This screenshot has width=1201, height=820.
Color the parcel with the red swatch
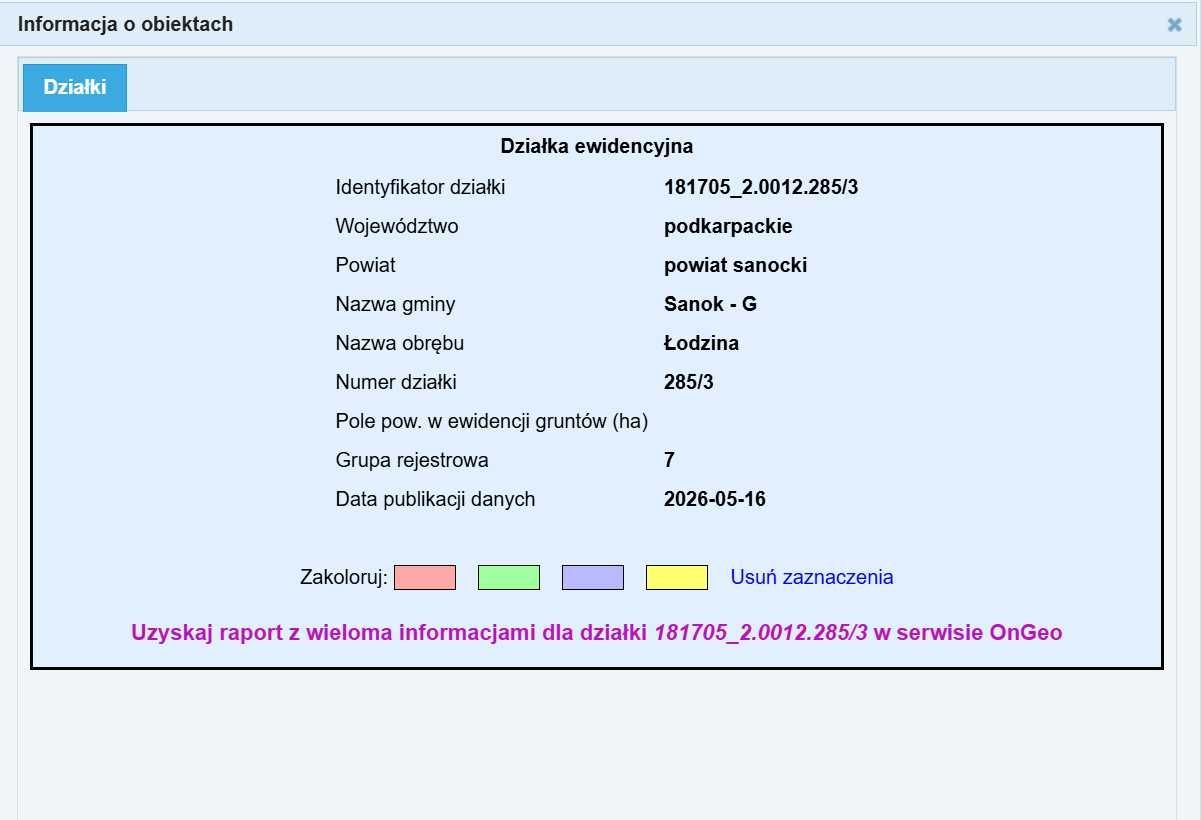[425, 577]
